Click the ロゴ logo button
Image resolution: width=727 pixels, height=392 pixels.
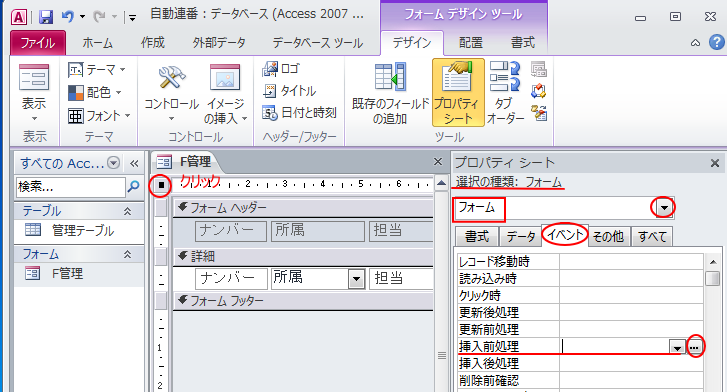(x=281, y=69)
